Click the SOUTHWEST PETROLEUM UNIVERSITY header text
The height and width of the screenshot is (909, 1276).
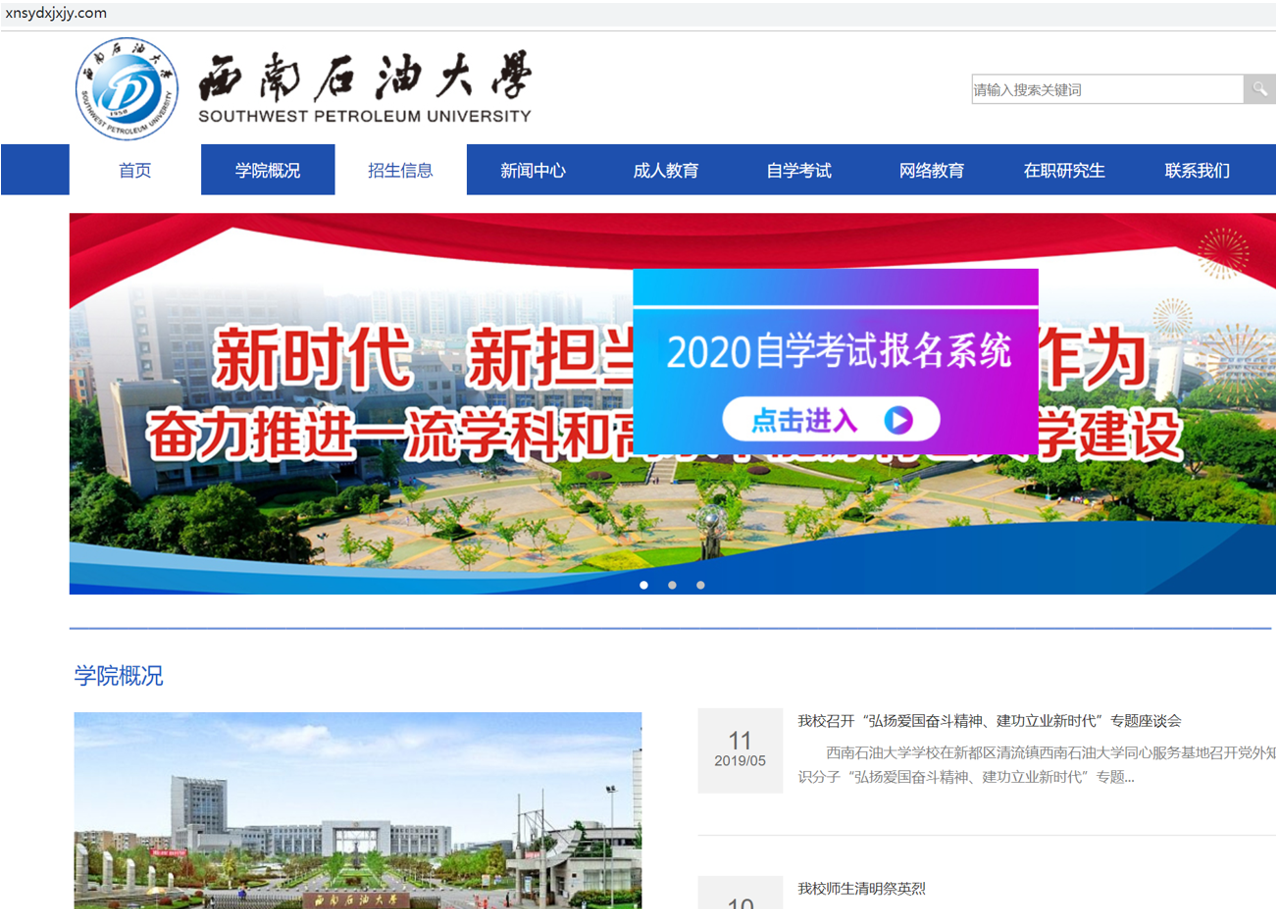(x=365, y=116)
